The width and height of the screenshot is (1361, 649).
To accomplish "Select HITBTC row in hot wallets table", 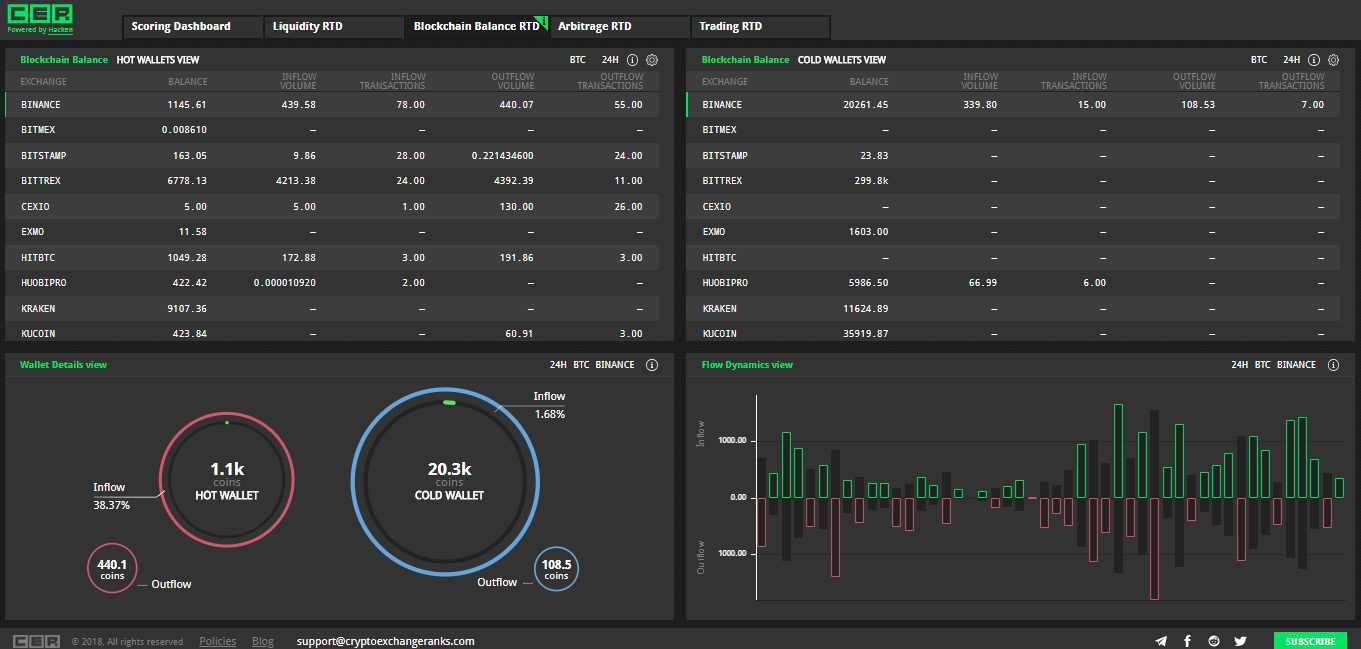I will tap(332, 258).
